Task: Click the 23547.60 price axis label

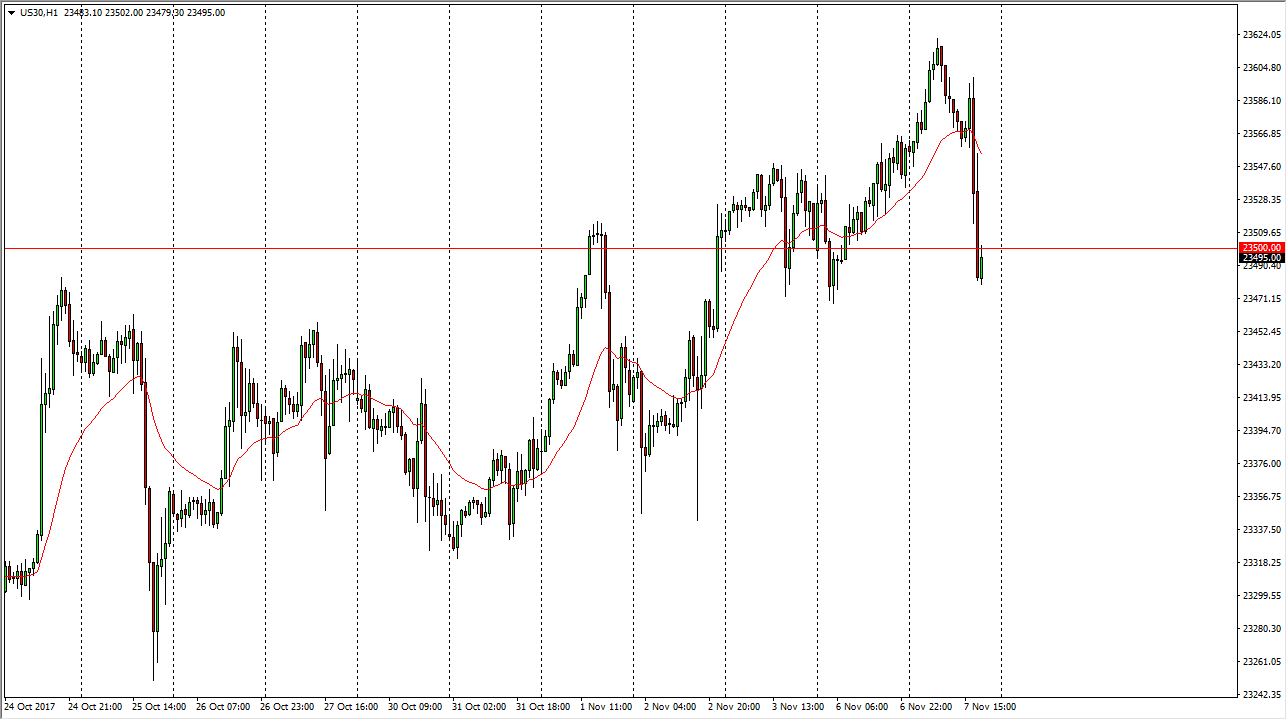Action: point(1261,167)
